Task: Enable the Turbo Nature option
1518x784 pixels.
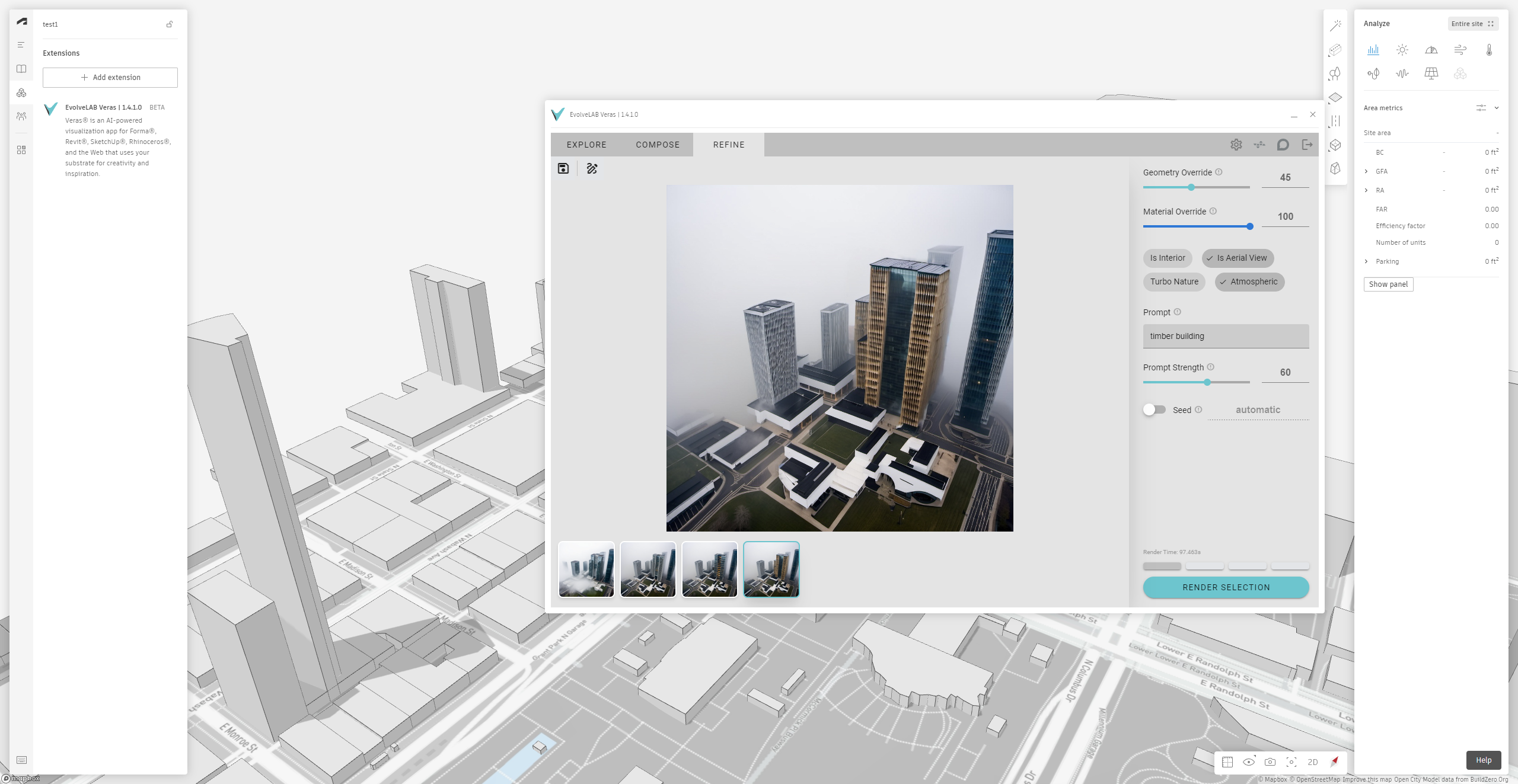Action: coord(1173,282)
